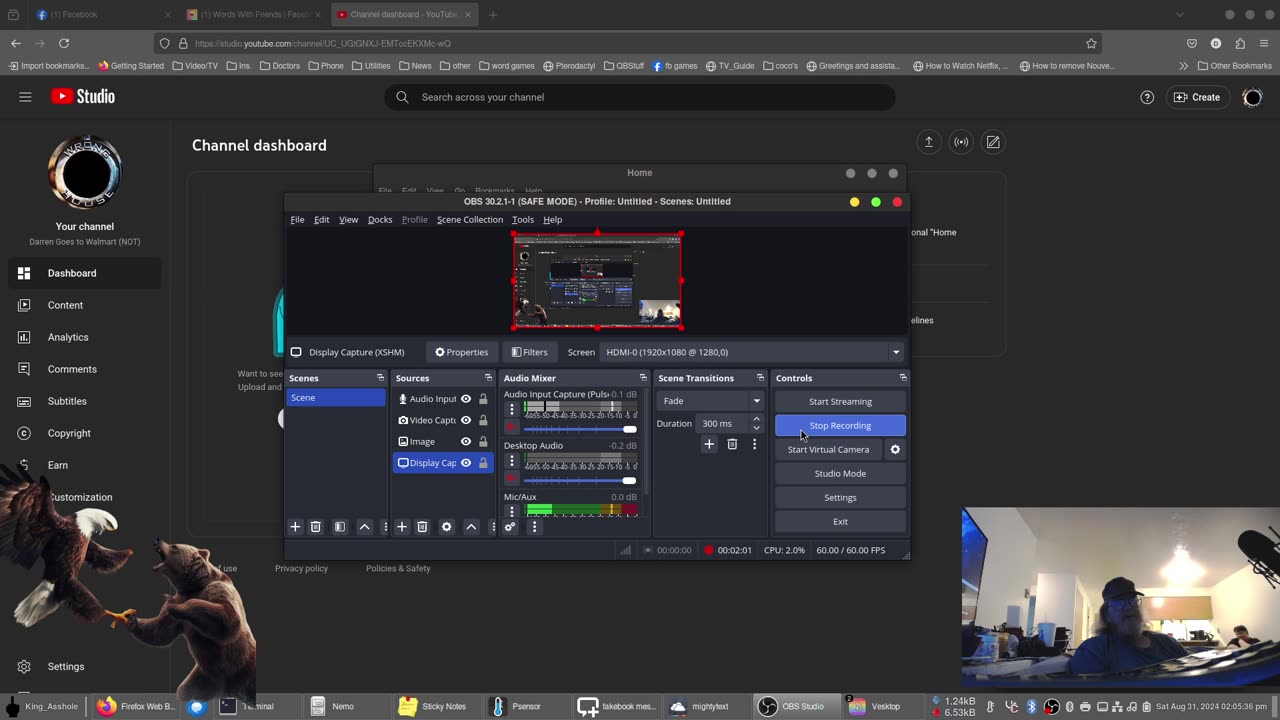
Task: Open Firefox extensions puzzle icon
Action: pyautogui.click(x=1240, y=43)
